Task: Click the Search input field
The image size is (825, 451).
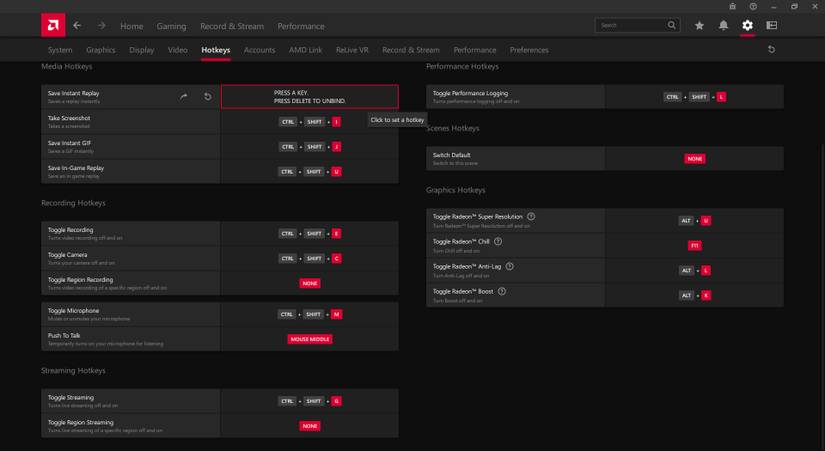Action: [631, 25]
